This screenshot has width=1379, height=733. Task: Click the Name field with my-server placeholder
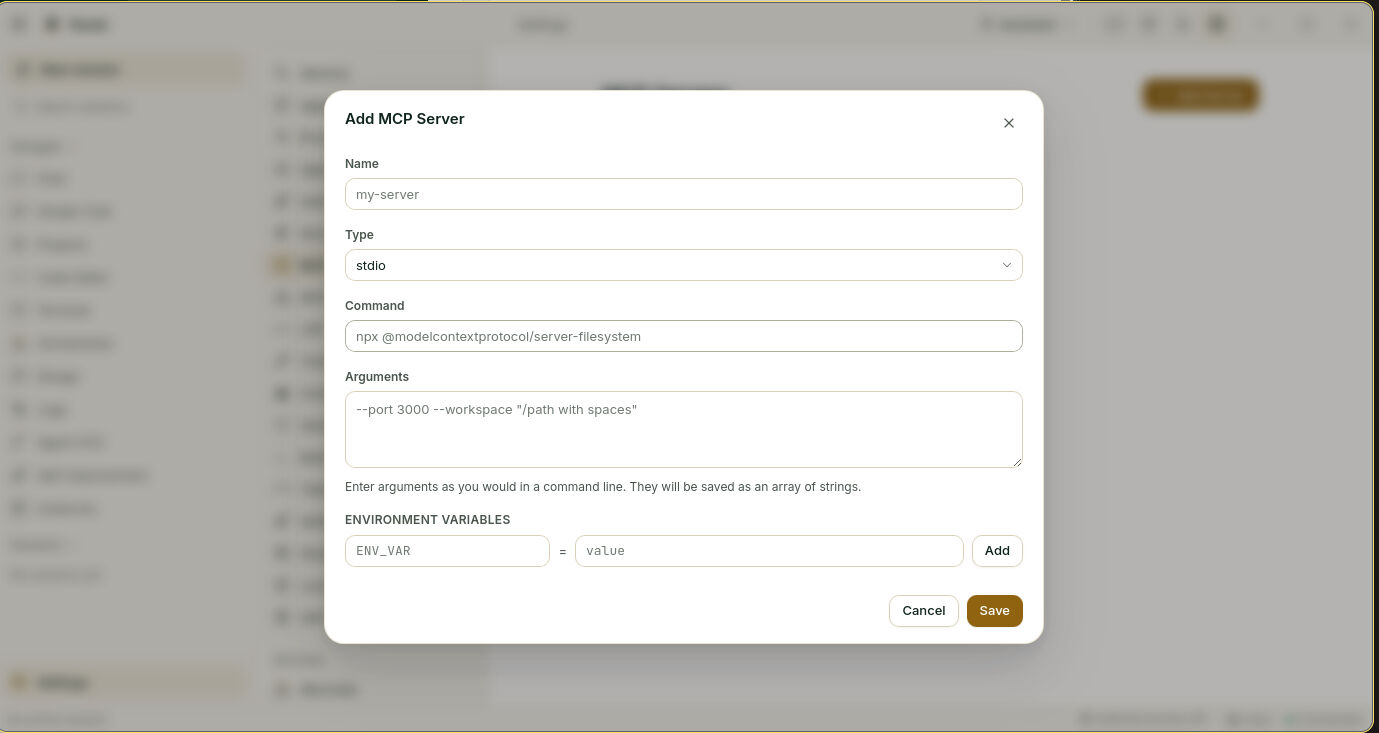[x=683, y=194]
